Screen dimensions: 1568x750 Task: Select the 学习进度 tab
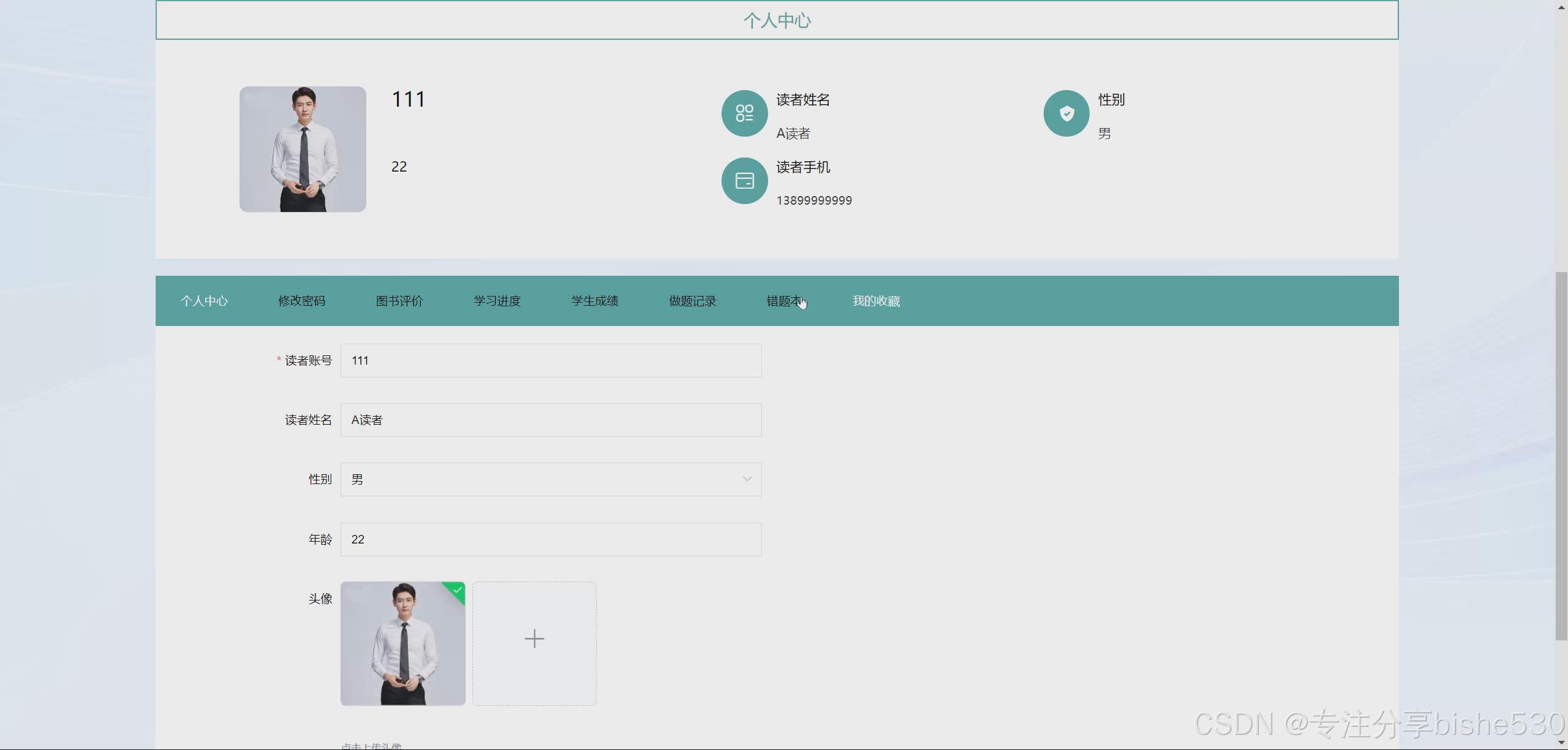pos(497,301)
